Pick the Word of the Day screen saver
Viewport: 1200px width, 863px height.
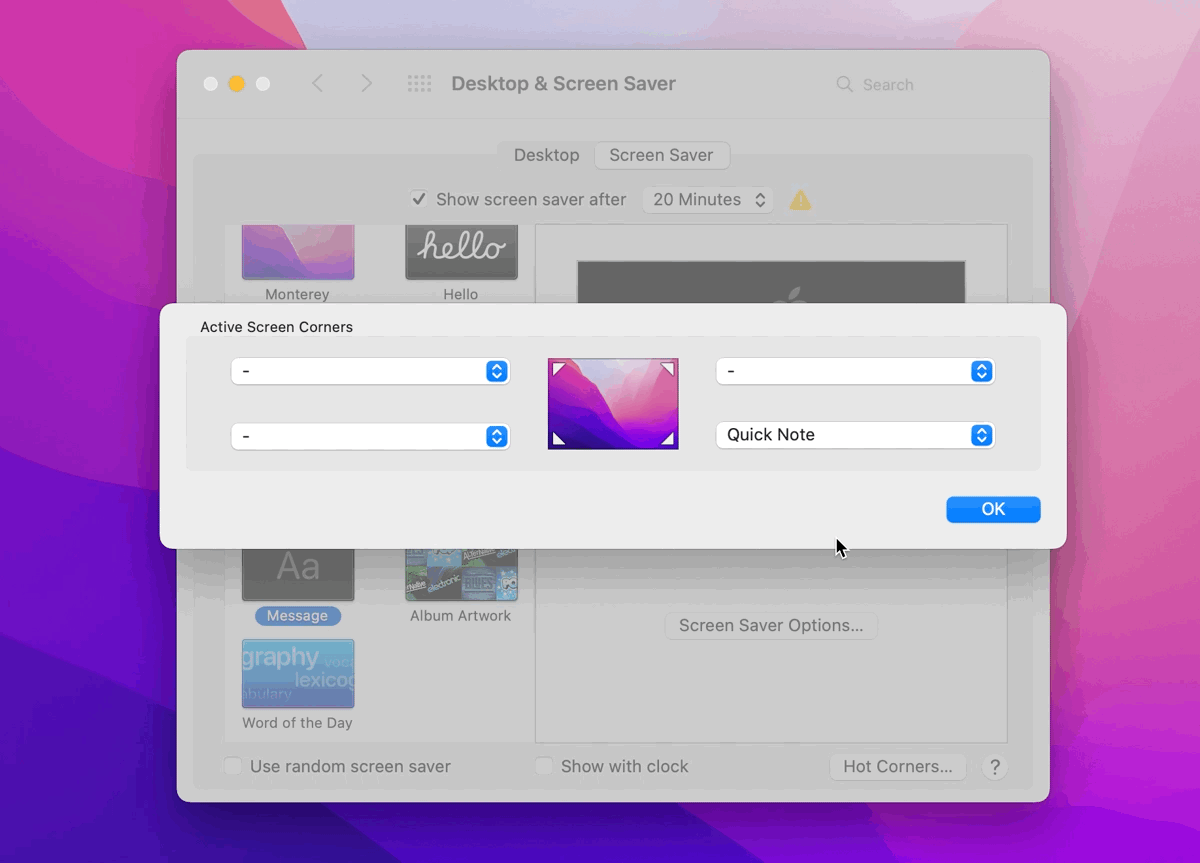[298, 674]
